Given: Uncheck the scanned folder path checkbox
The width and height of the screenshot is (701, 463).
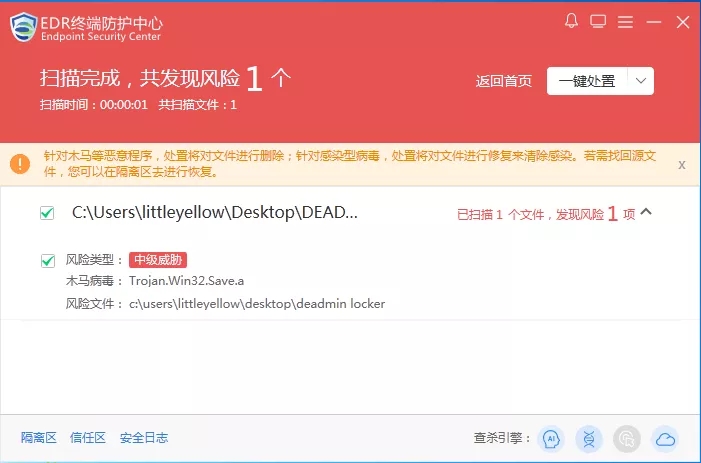Looking at the screenshot, I should click(x=47, y=213).
